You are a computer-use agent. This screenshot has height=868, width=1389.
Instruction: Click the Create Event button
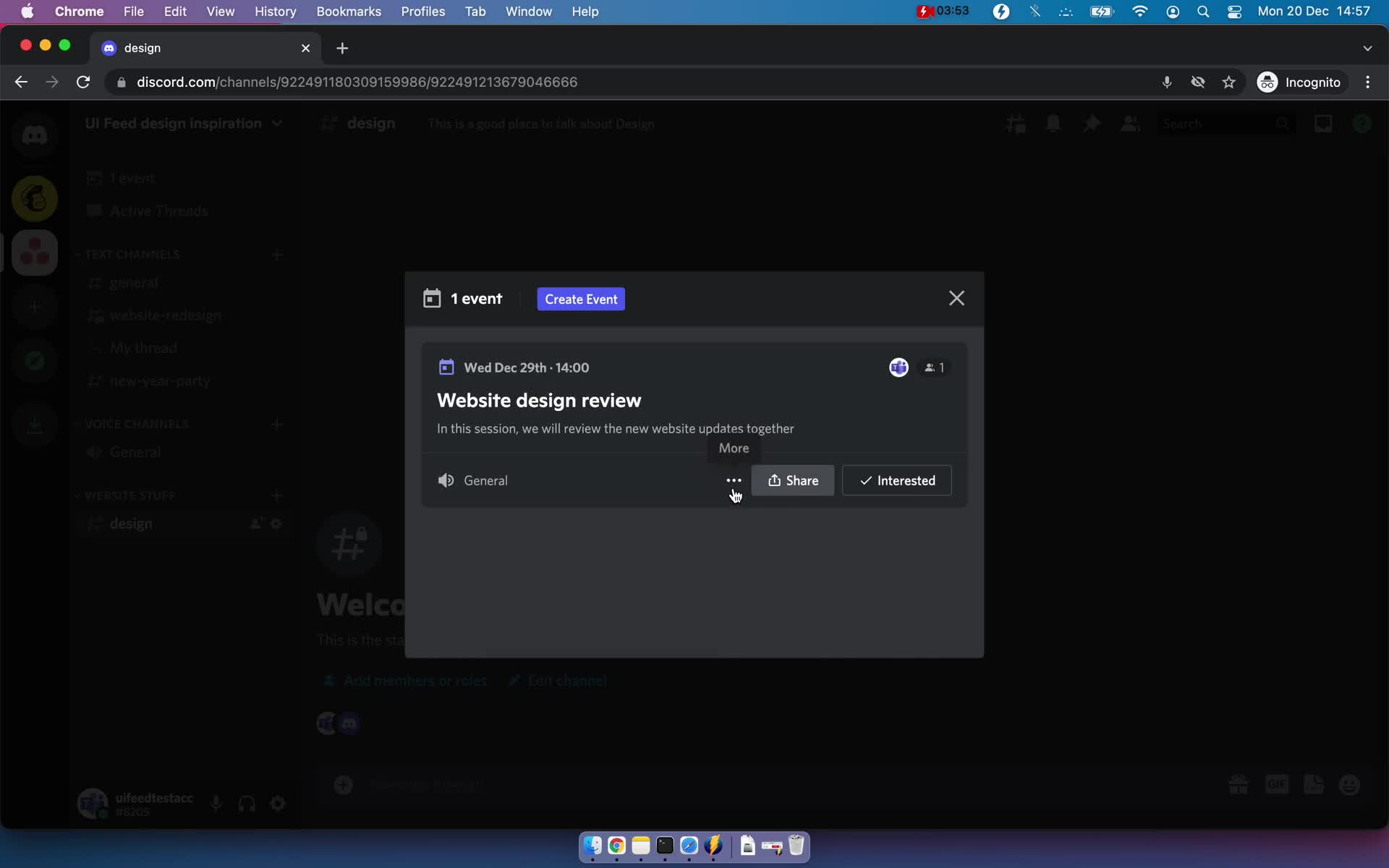pyautogui.click(x=581, y=298)
